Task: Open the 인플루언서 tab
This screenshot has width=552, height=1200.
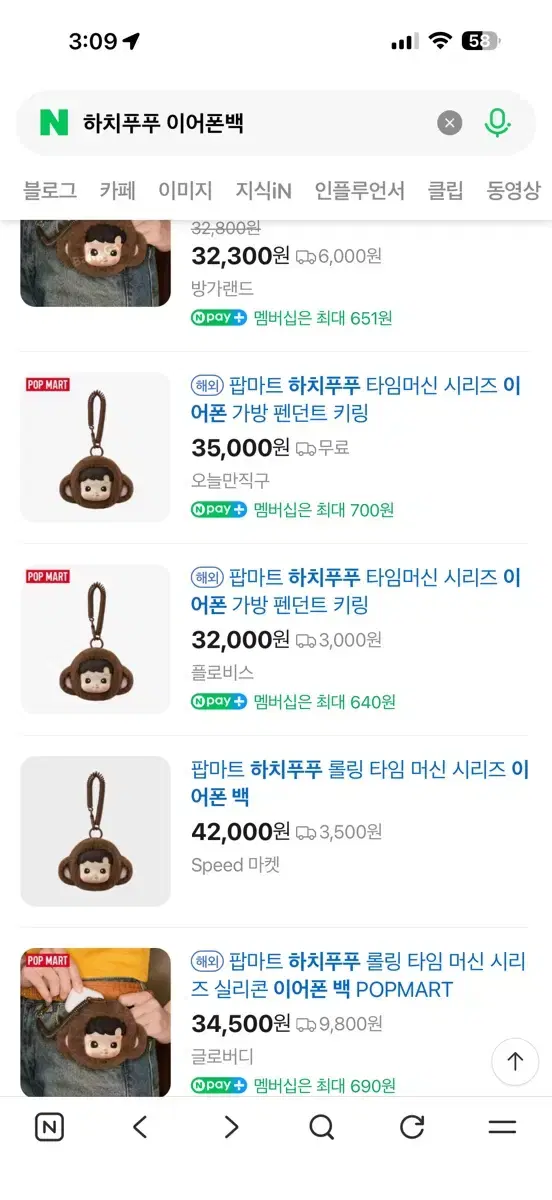Action: (x=359, y=190)
